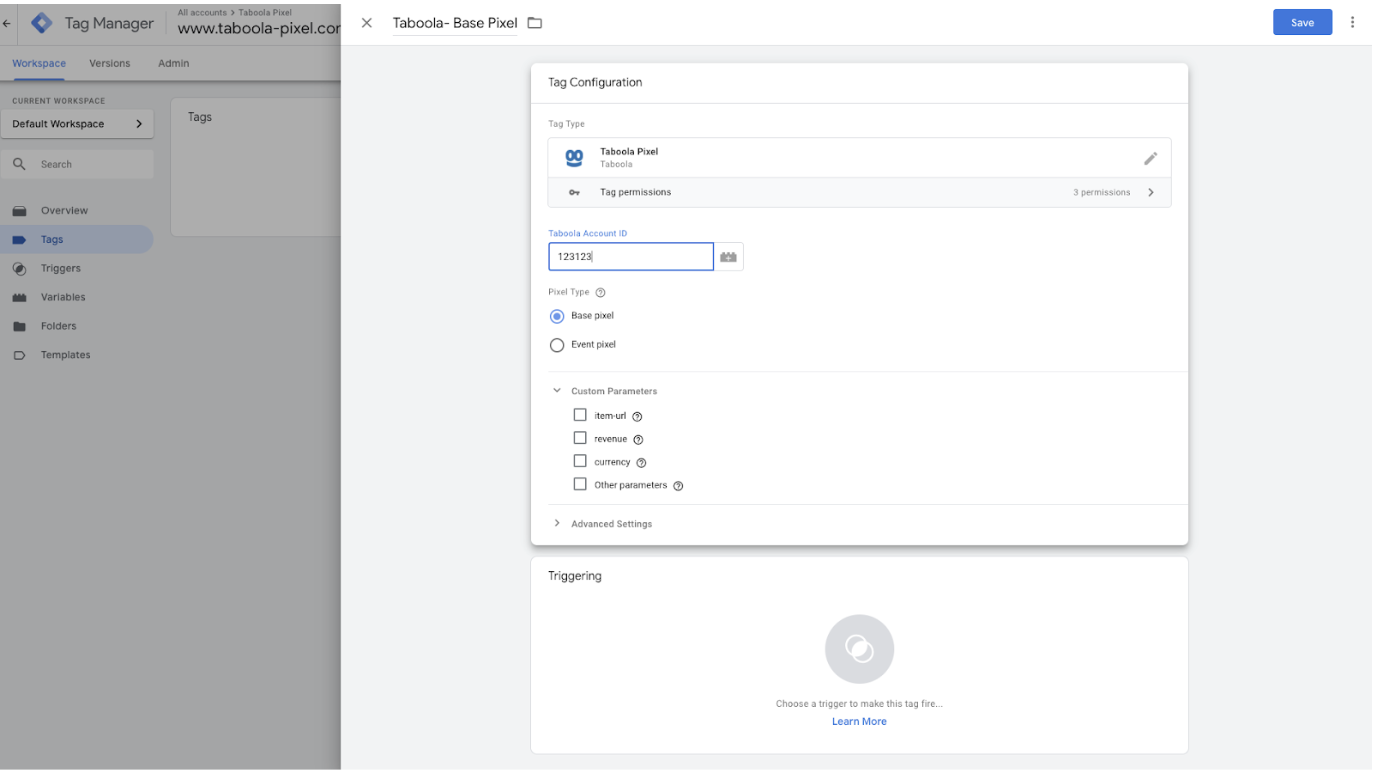Viewport: 1374px width, 774px height.
Task: Show help for Pixel Type
Action: pos(600,293)
